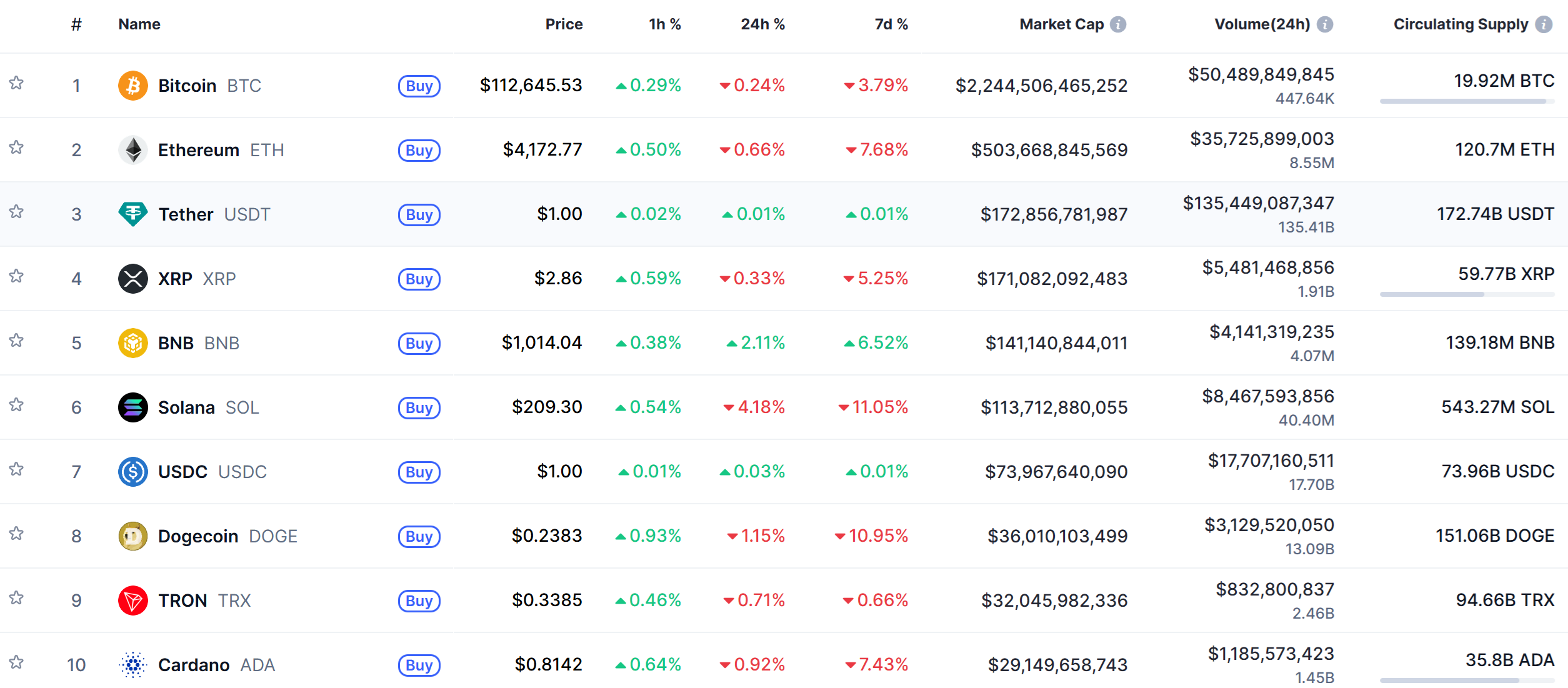The image size is (1568, 688).
Task: Toggle the watchlist star for XRP
Action: tap(16, 276)
